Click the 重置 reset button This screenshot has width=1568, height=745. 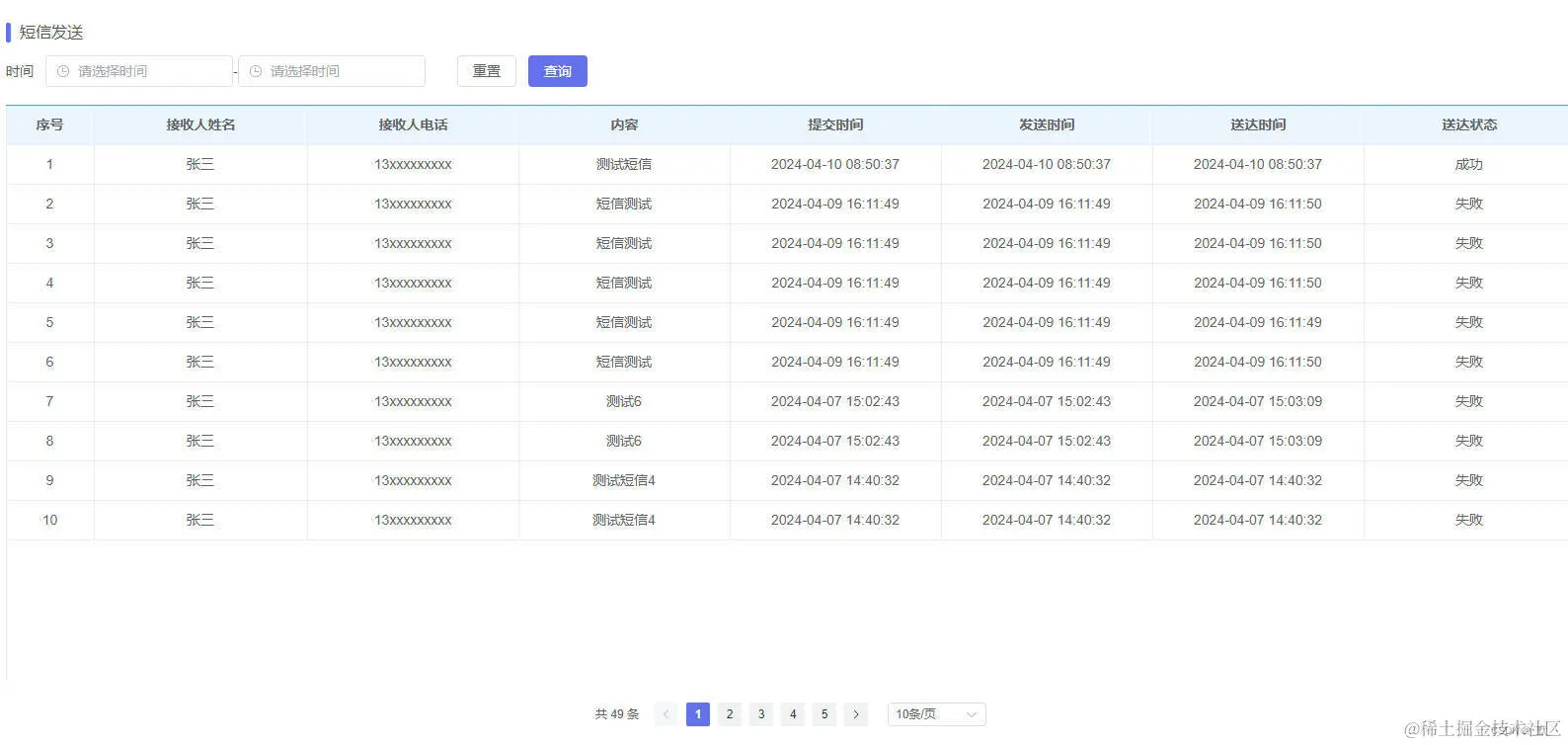pos(487,71)
